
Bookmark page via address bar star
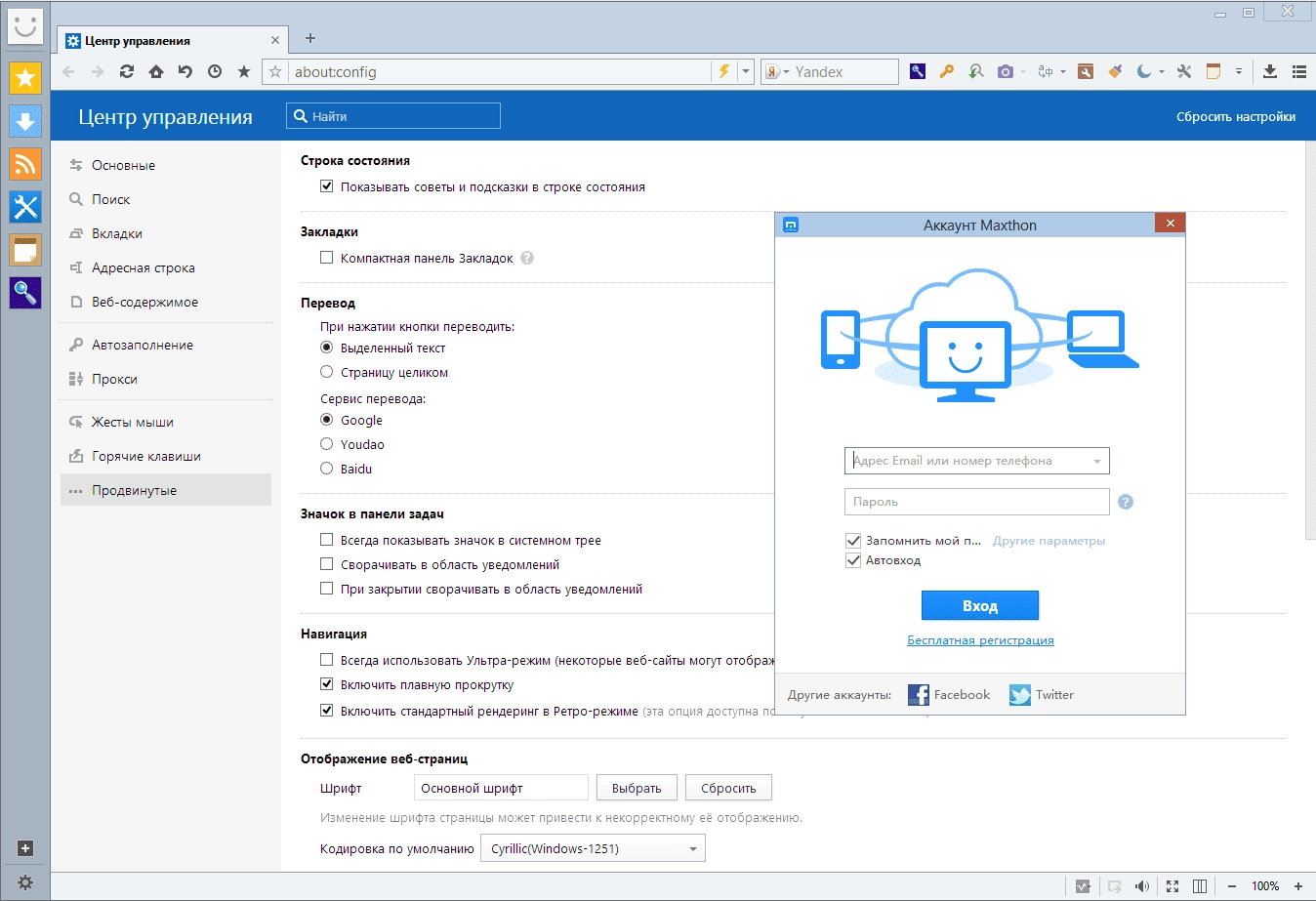[x=276, y=71]
